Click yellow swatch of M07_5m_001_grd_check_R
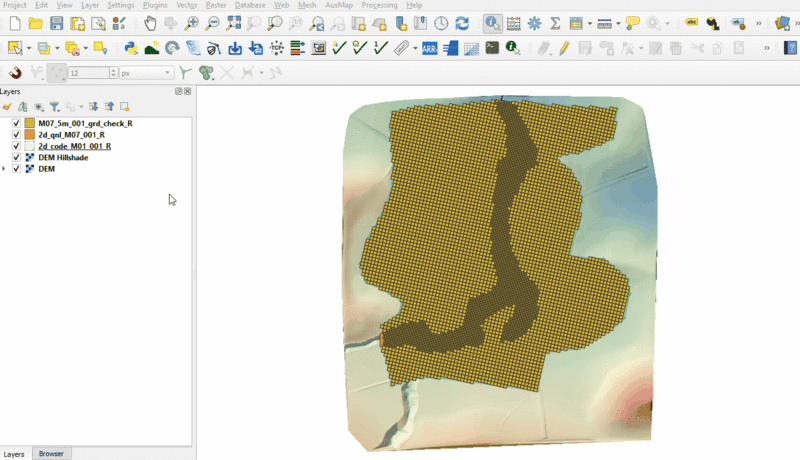 coord(30,123)
